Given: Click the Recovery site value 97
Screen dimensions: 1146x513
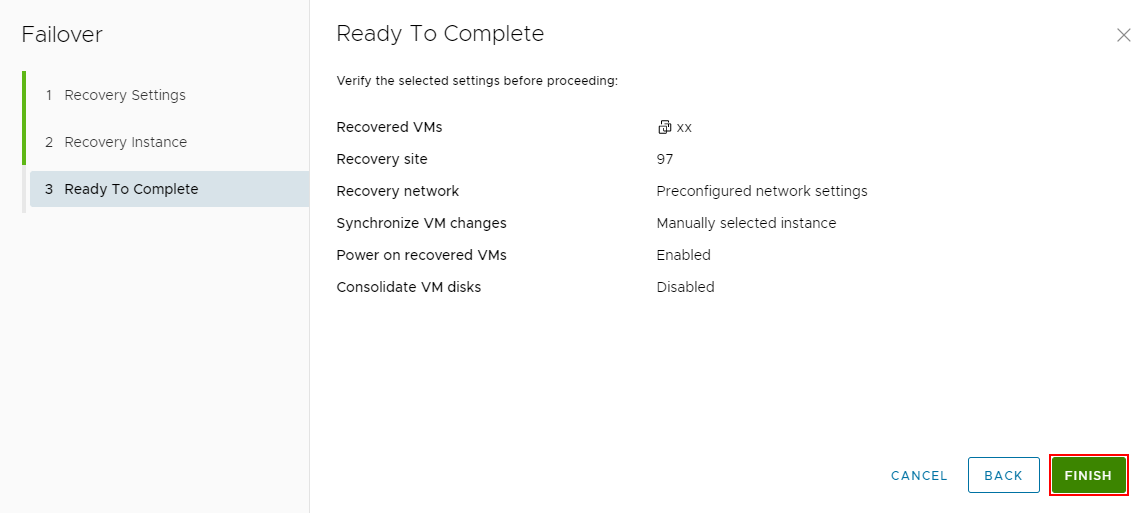Looking at the screenshot, I should (x=665, y=159).
